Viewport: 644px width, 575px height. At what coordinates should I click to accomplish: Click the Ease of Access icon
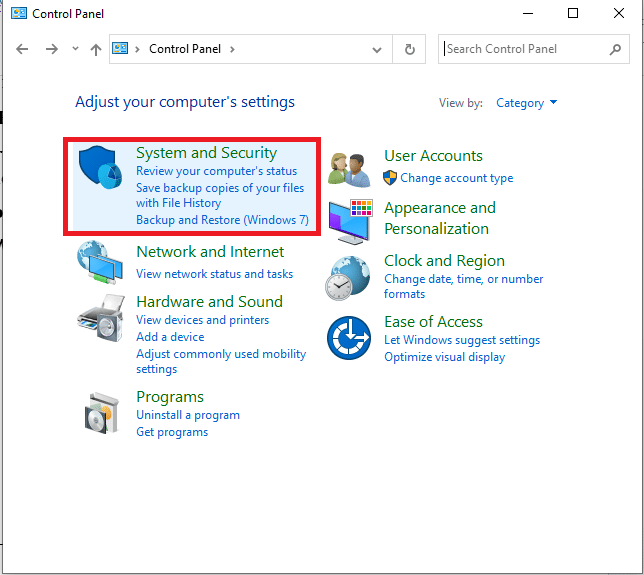[x=349, y=338]
